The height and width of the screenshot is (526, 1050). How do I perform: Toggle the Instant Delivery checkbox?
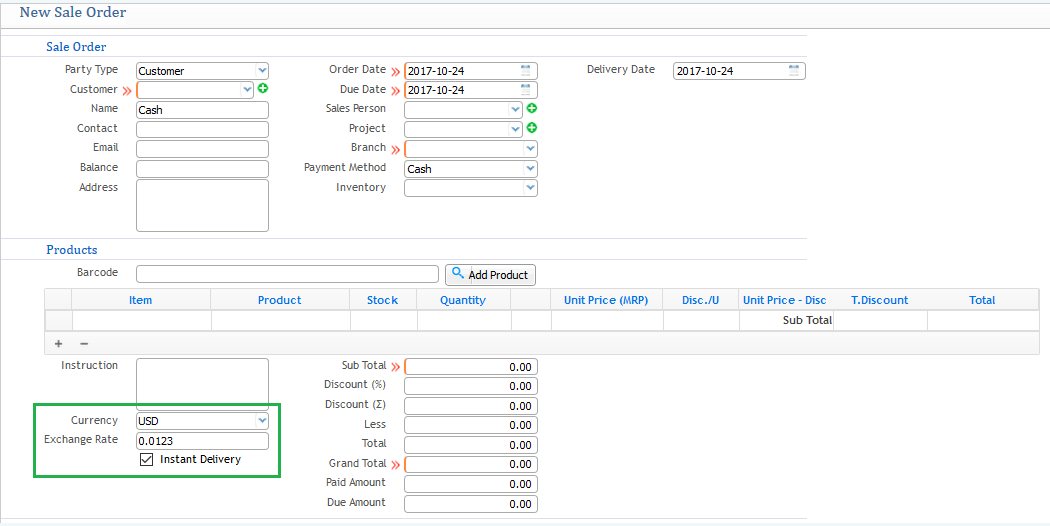146,460
